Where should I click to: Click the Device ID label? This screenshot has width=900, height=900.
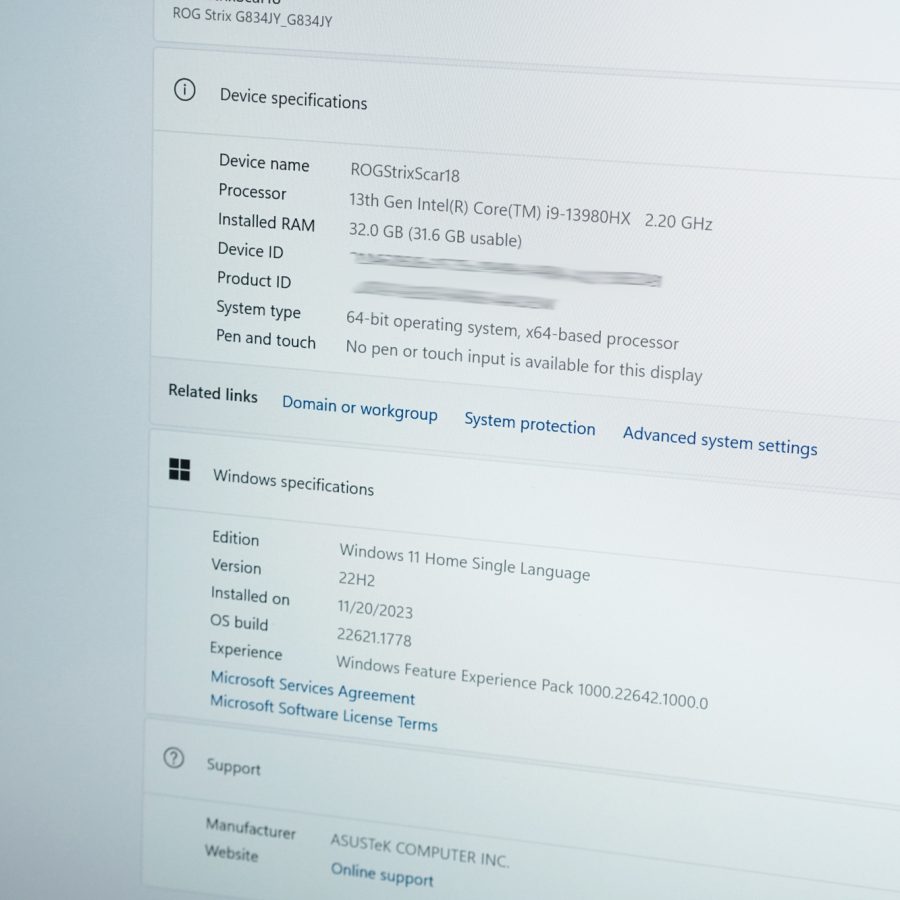[250, 250]
